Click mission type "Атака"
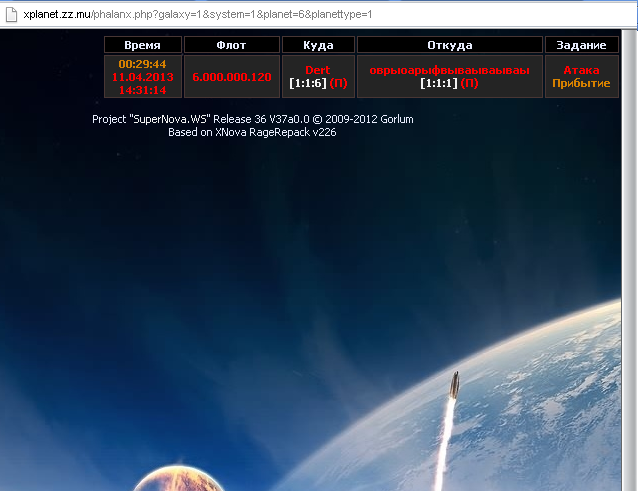The width and height of the screenshot is (638, 491). [x=581, y=70]
